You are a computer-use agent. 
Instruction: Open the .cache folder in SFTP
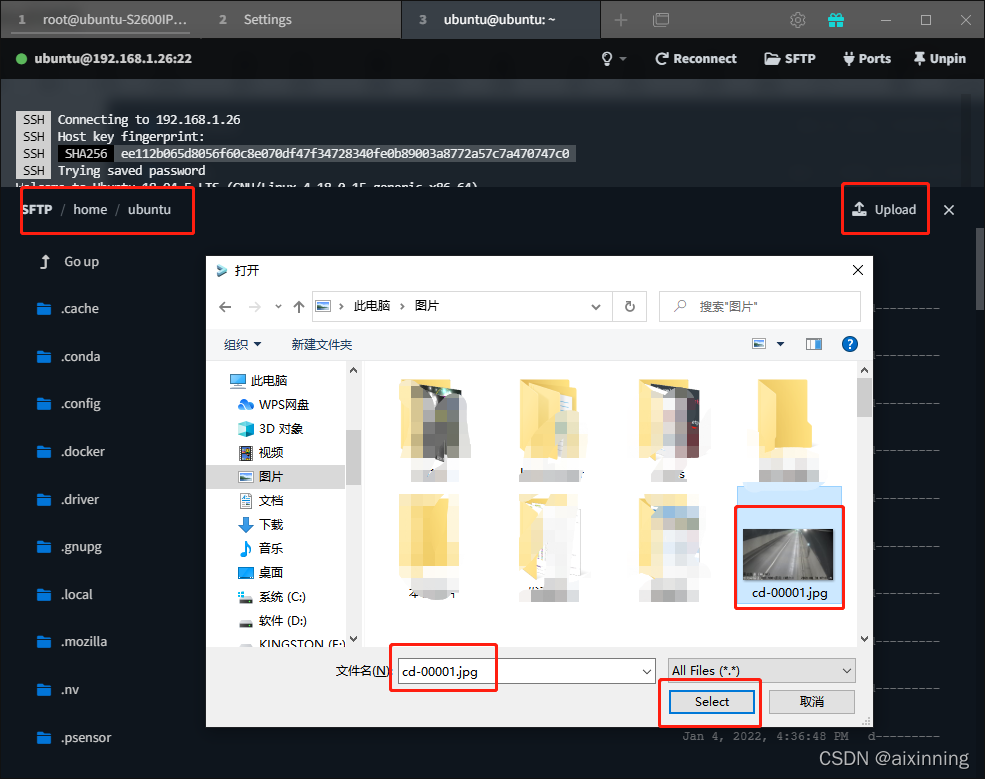point(68,308)
